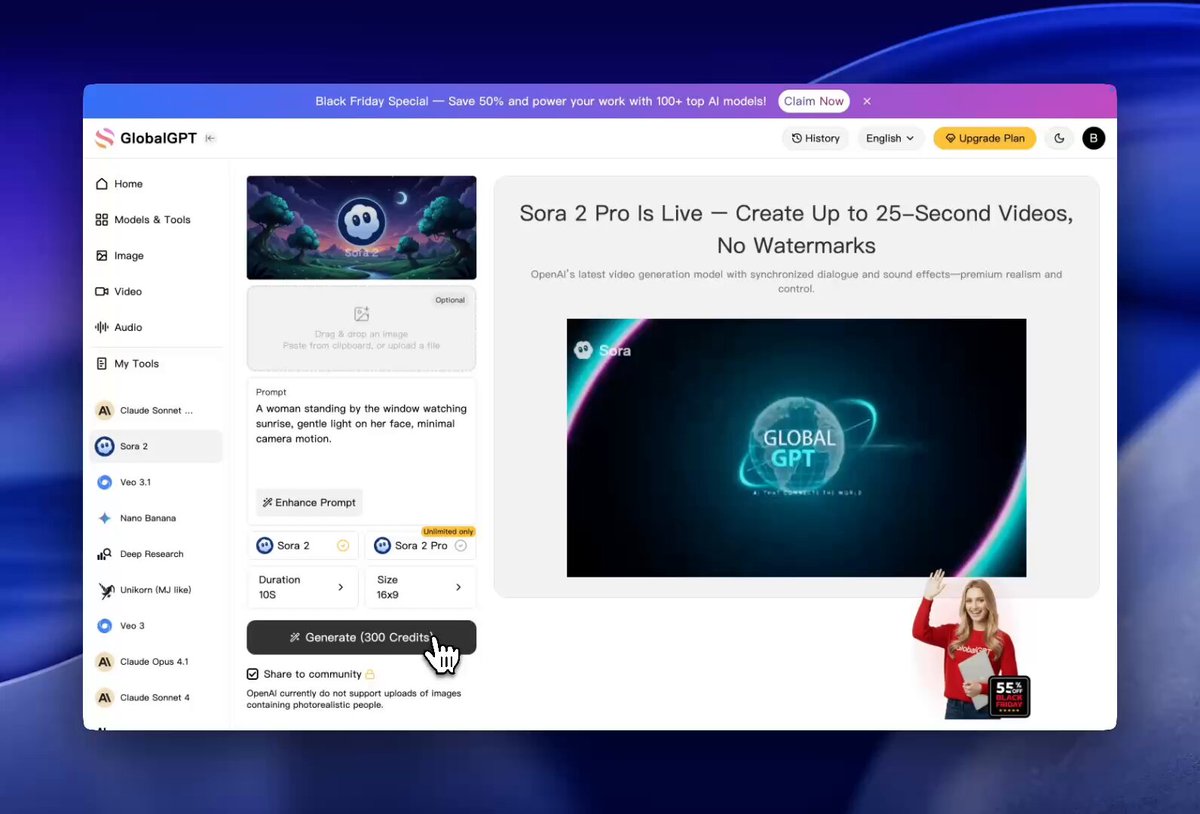
Task: Click Generate (300 Credits) button
Action: click(x=362, y=637)
